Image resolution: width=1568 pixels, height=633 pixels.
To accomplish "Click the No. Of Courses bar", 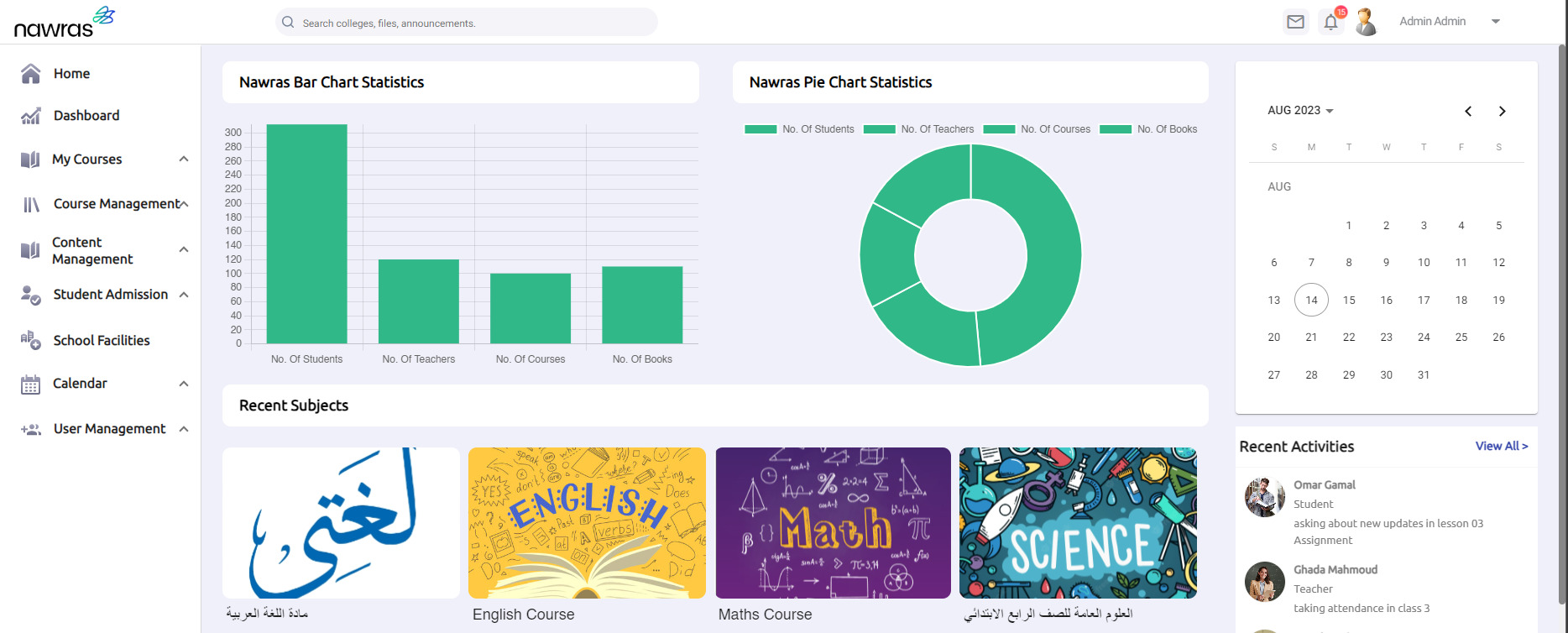I will click(531, 308).
